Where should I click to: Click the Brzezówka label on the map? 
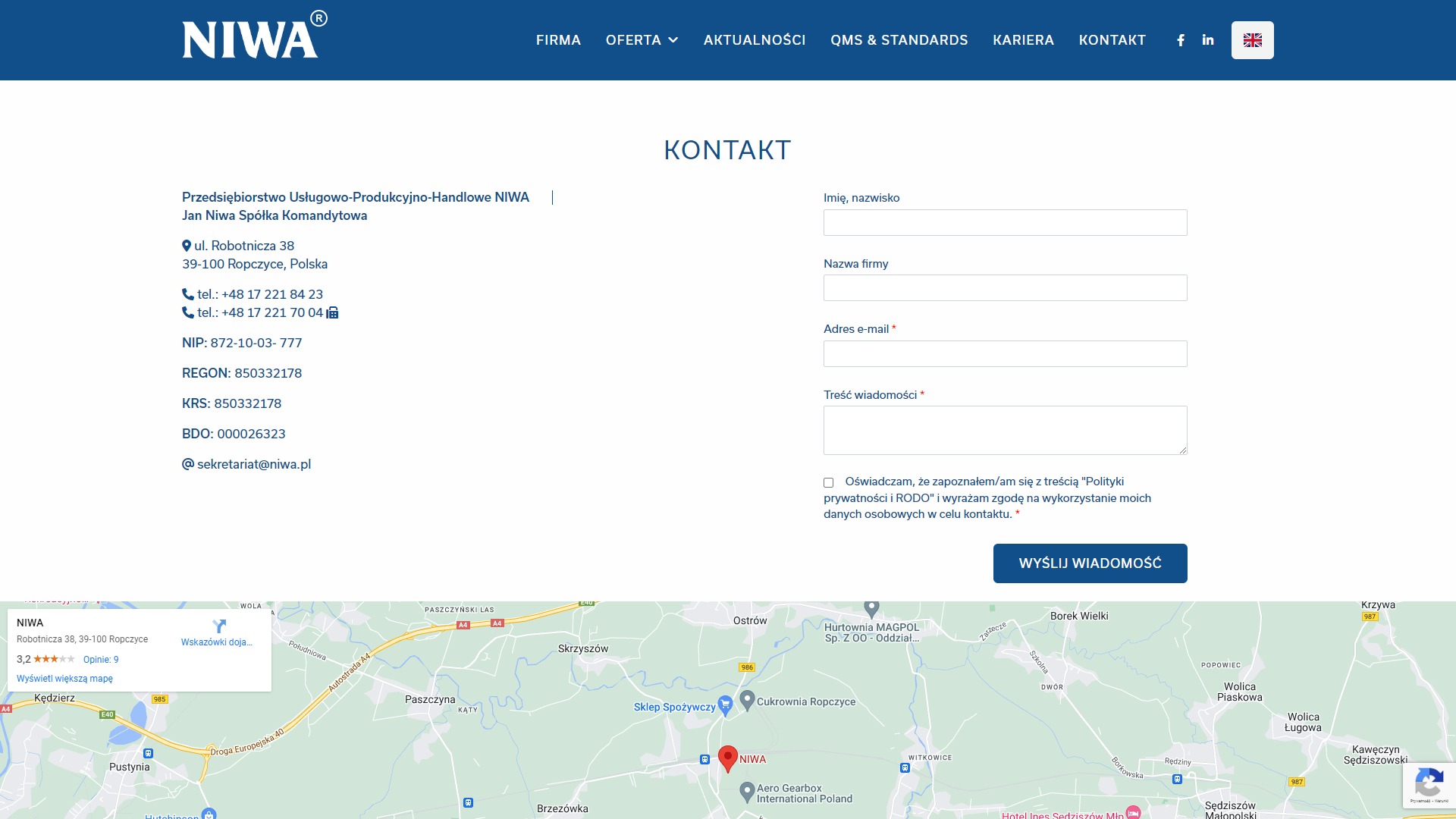point(563,808)
